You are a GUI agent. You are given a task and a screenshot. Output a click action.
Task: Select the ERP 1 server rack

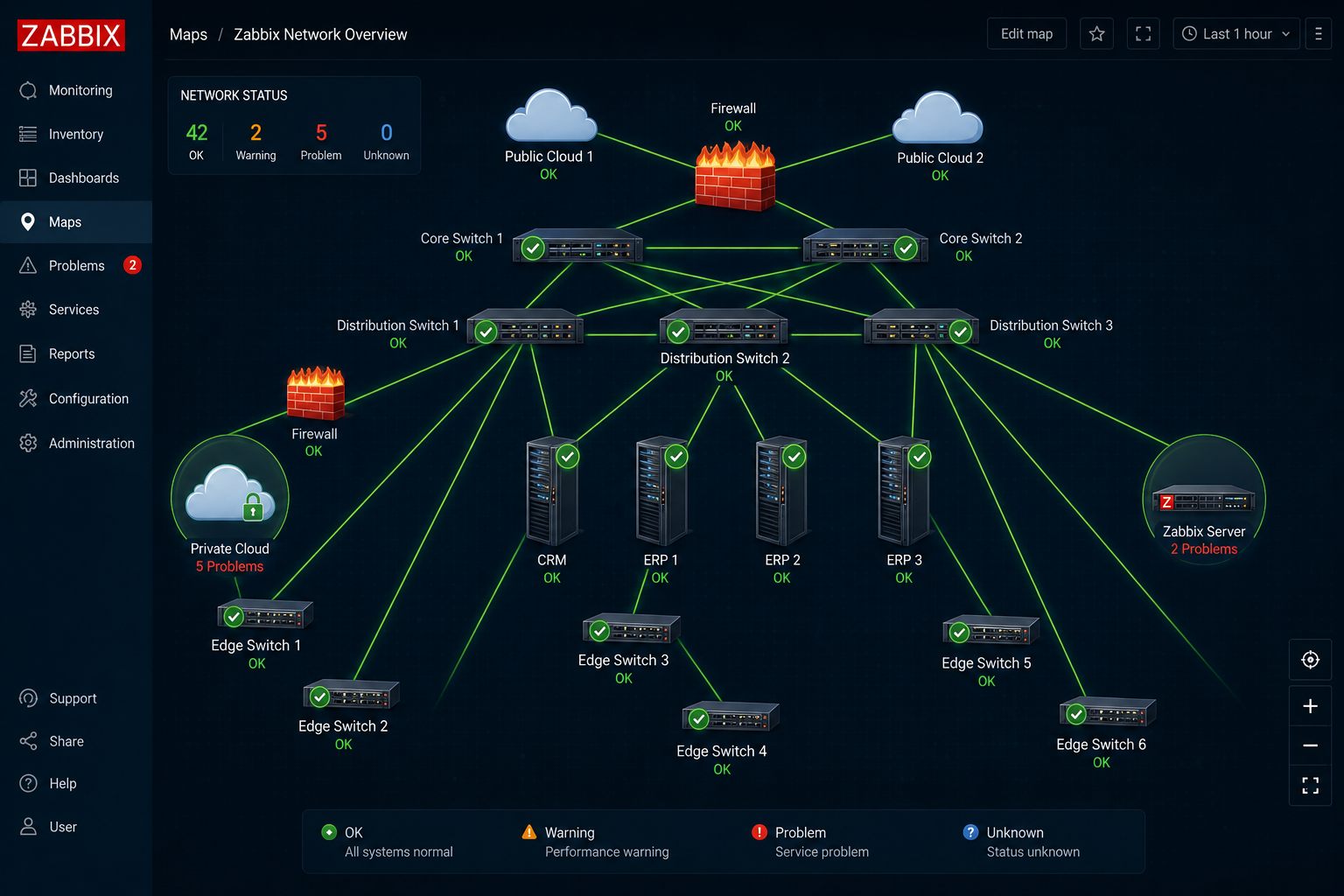click(662, 492)
